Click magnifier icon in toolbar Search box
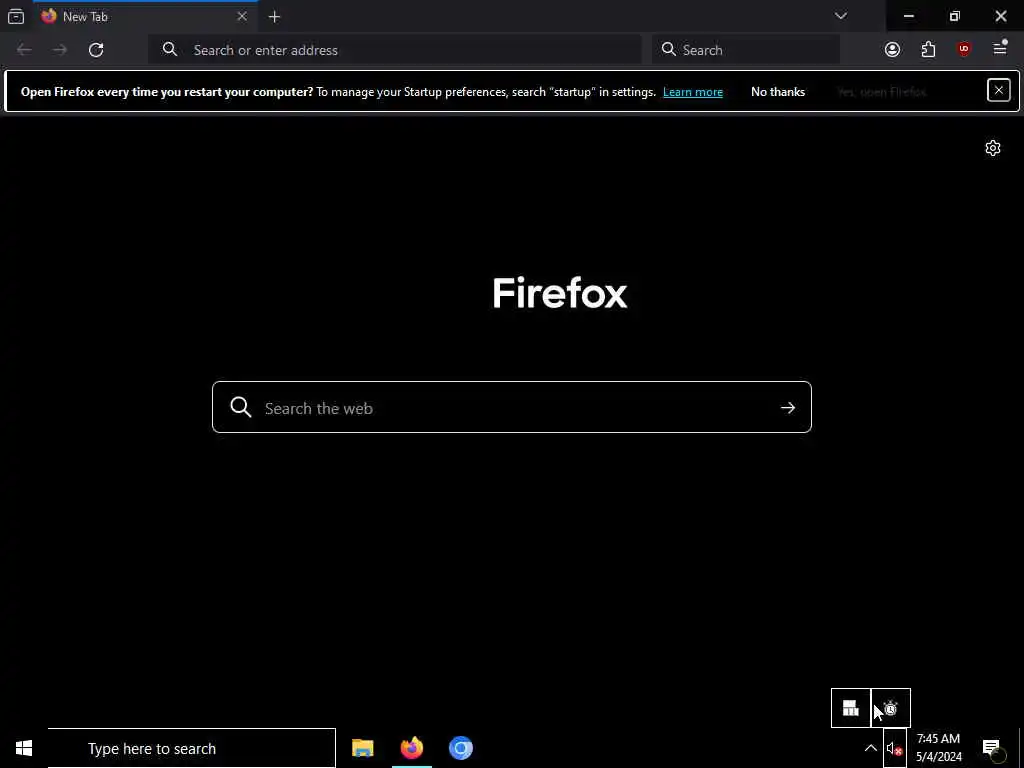 [x=668, y=50]
